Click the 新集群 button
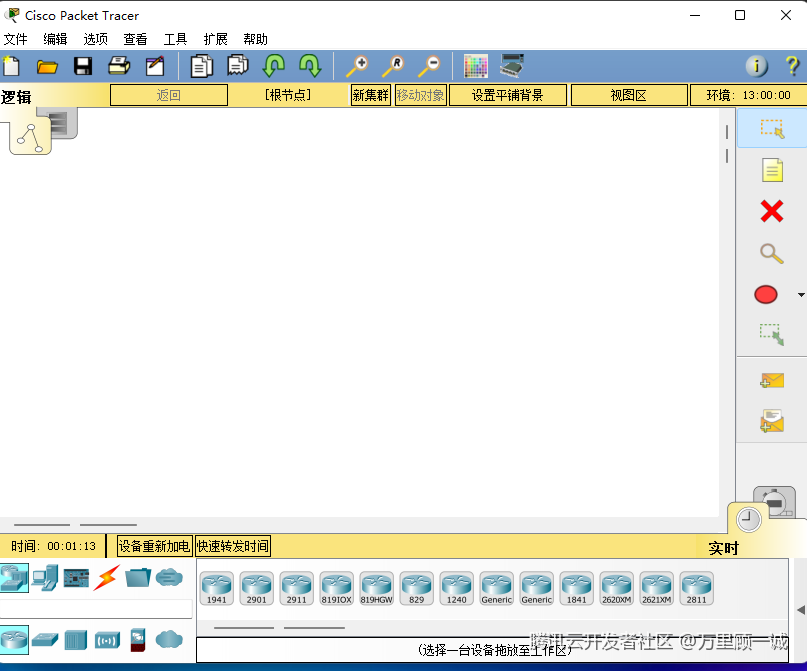 click(371, 95)
